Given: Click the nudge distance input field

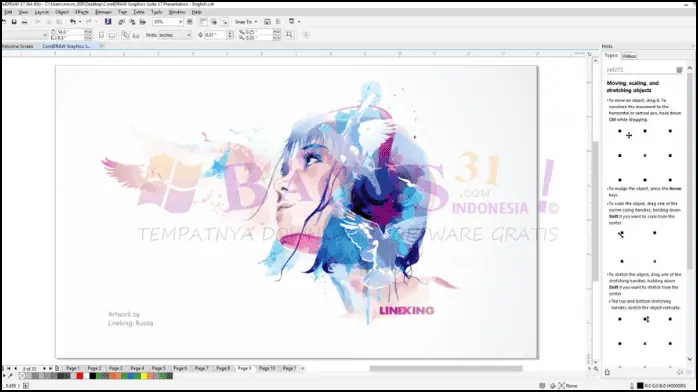Looking at the screenshot, I should (215, 35).
